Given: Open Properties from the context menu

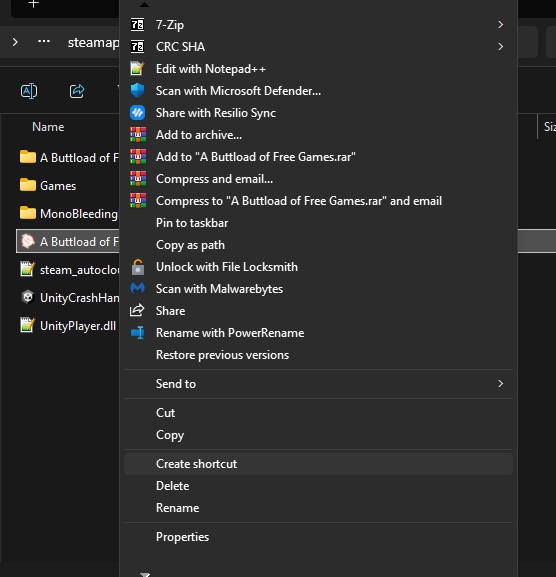Looking at the screenshot, I should [318, 537].
